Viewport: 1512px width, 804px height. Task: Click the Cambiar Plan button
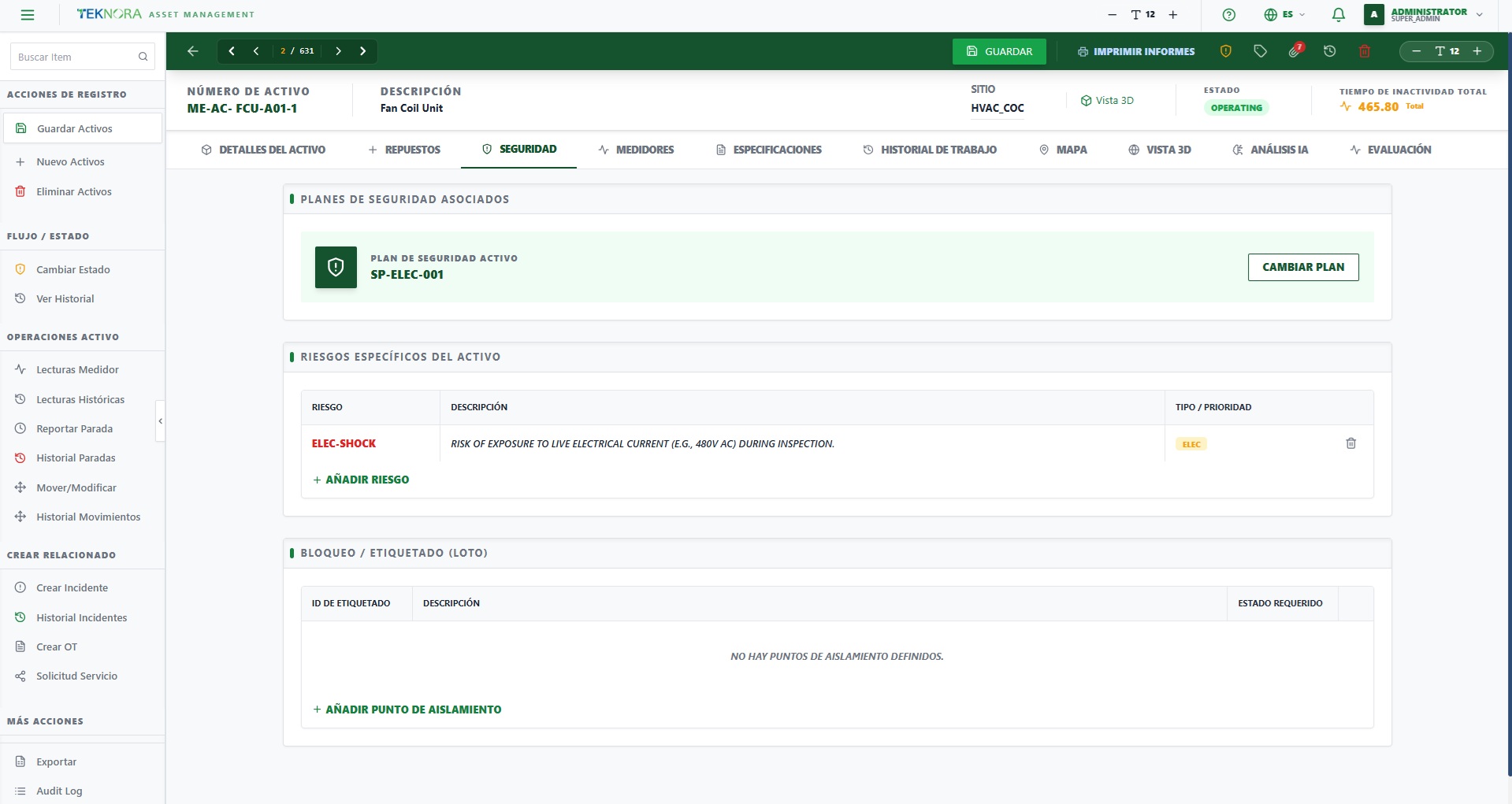(x=1303, y=267)
